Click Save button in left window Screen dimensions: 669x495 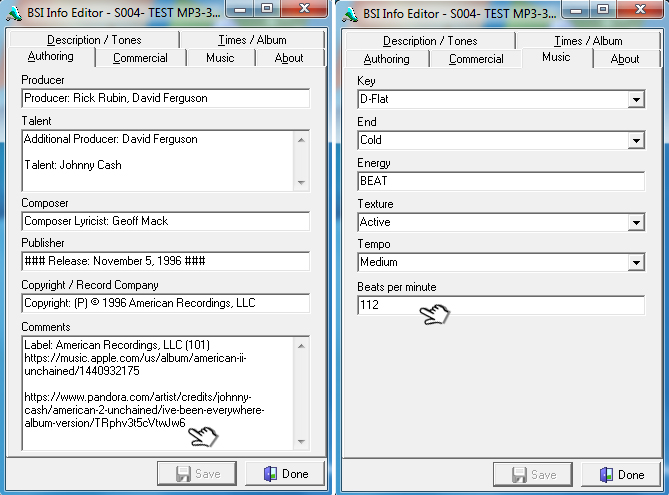[197, 474]
